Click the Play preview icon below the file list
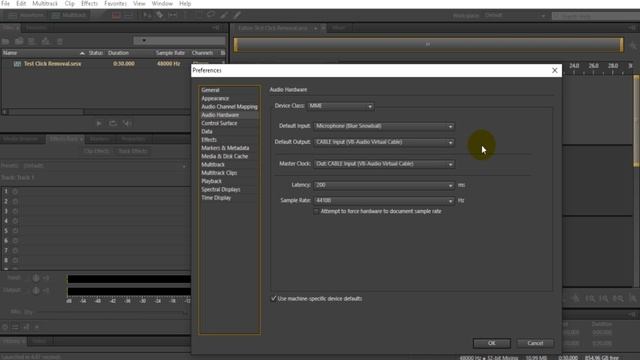Screen dimensions: 640x360 [99, 124]
